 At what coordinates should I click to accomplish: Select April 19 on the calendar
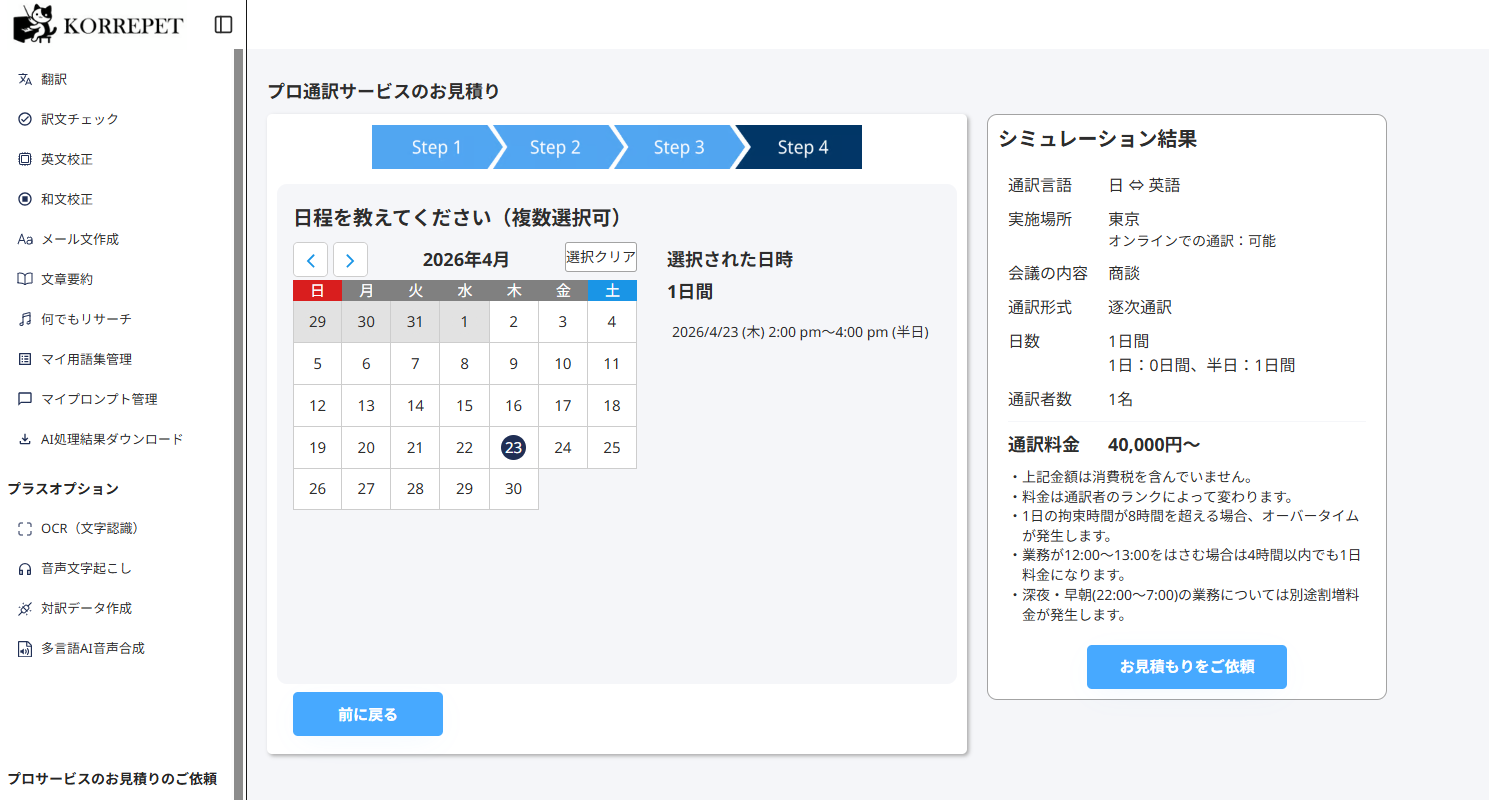tap(317, 448)
